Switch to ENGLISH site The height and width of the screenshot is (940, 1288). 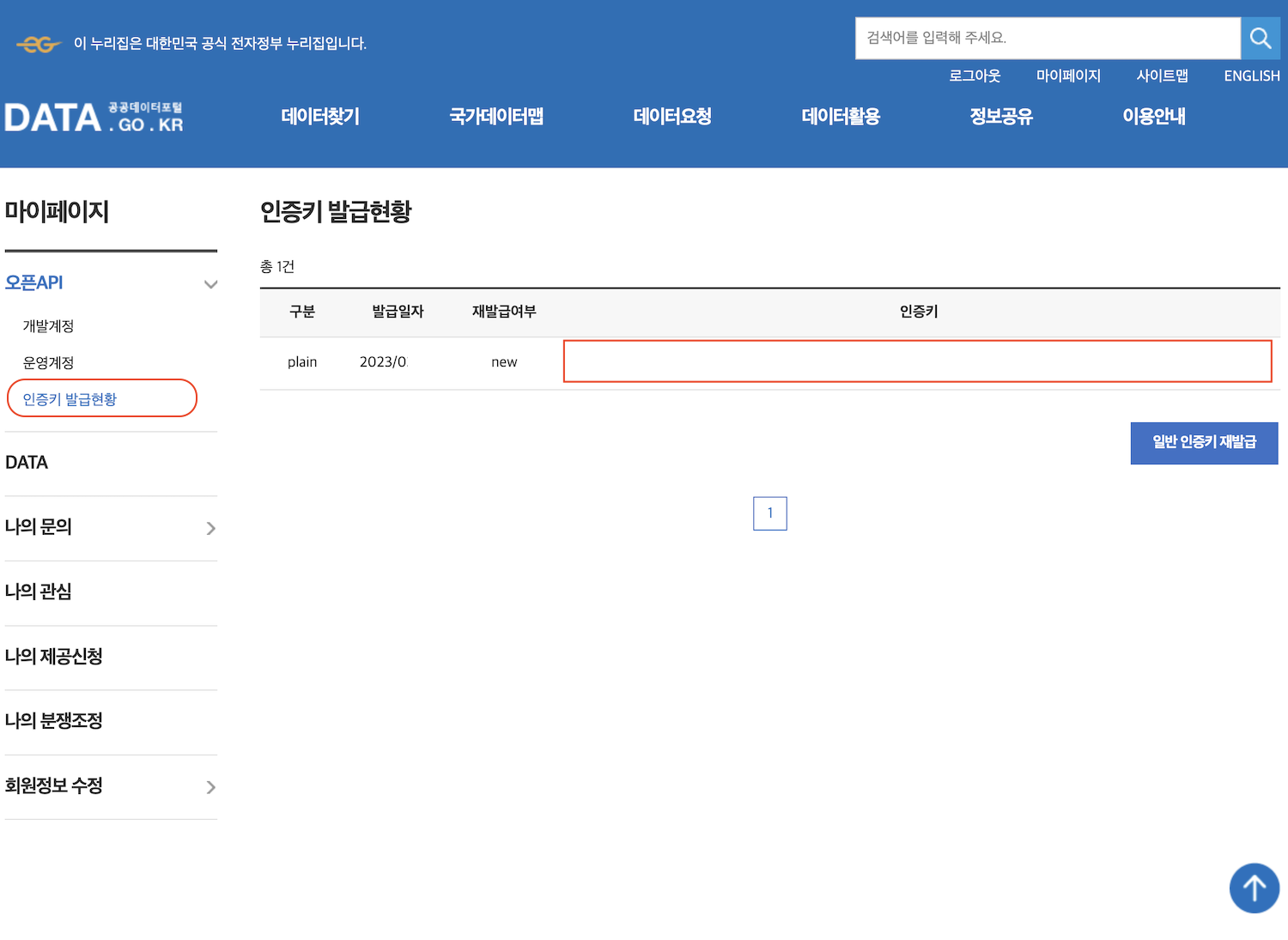pyautogui.click(x=1252, y=76)
